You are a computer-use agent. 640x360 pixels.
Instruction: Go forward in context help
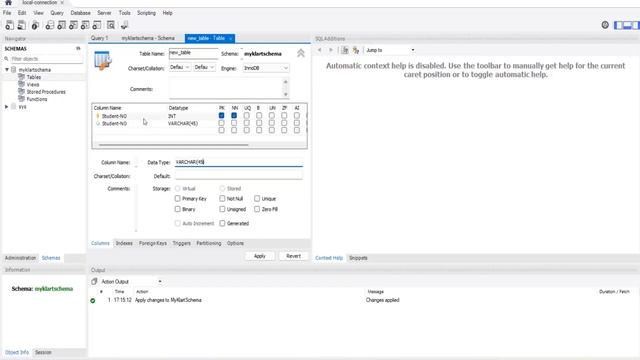coord(331,50)
